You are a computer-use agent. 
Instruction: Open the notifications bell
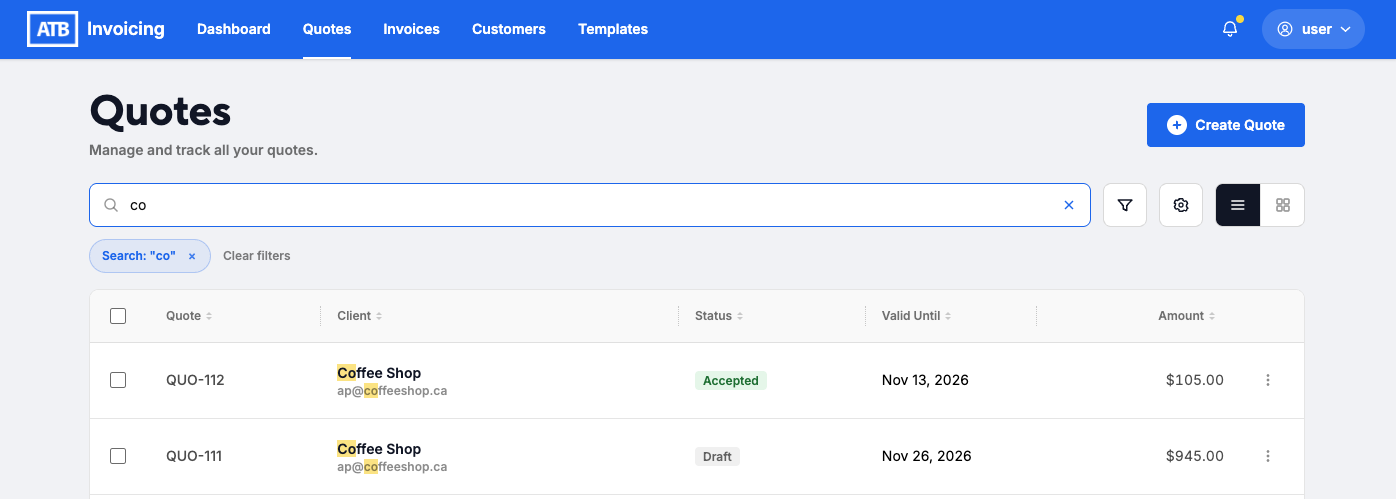[1230, 29]
